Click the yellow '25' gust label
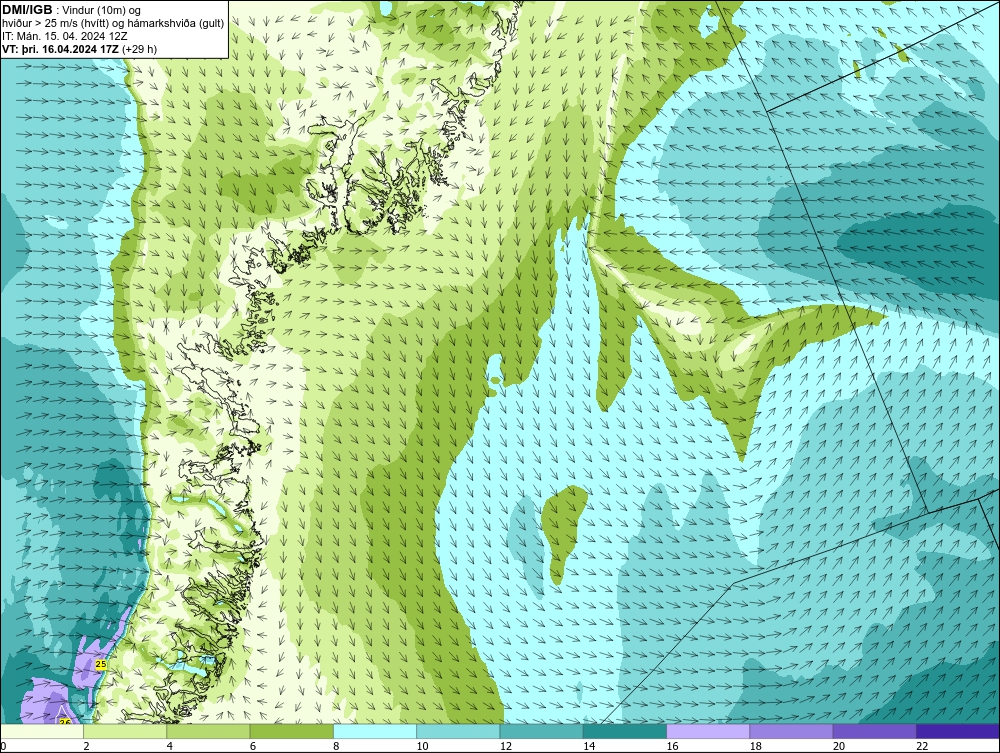Image resolution: width=1000 pixels, height=753 pixels. 101,664
